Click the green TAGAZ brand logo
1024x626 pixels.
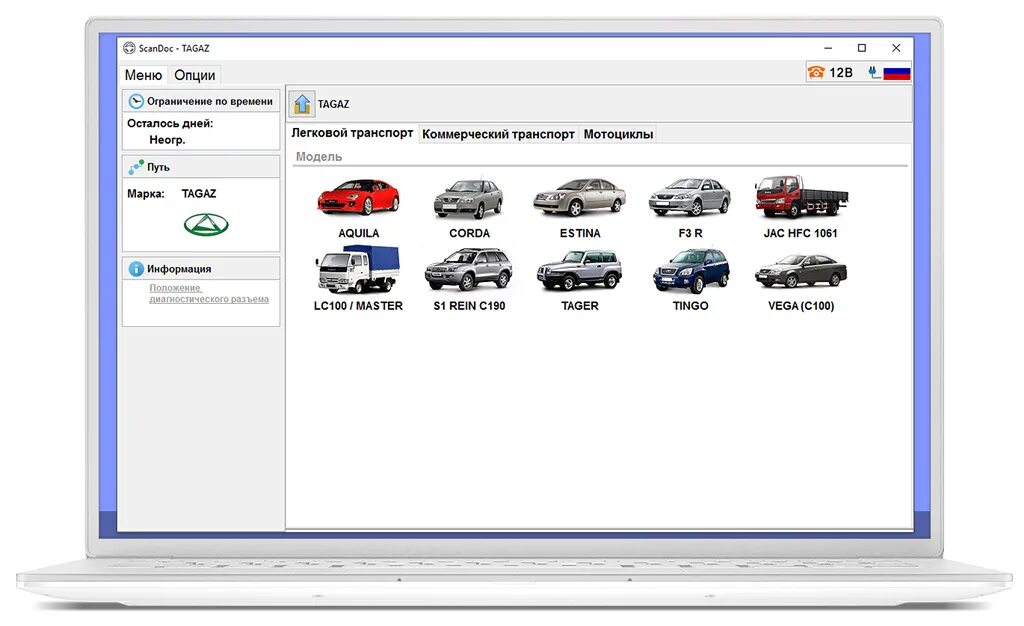point(206,225)
